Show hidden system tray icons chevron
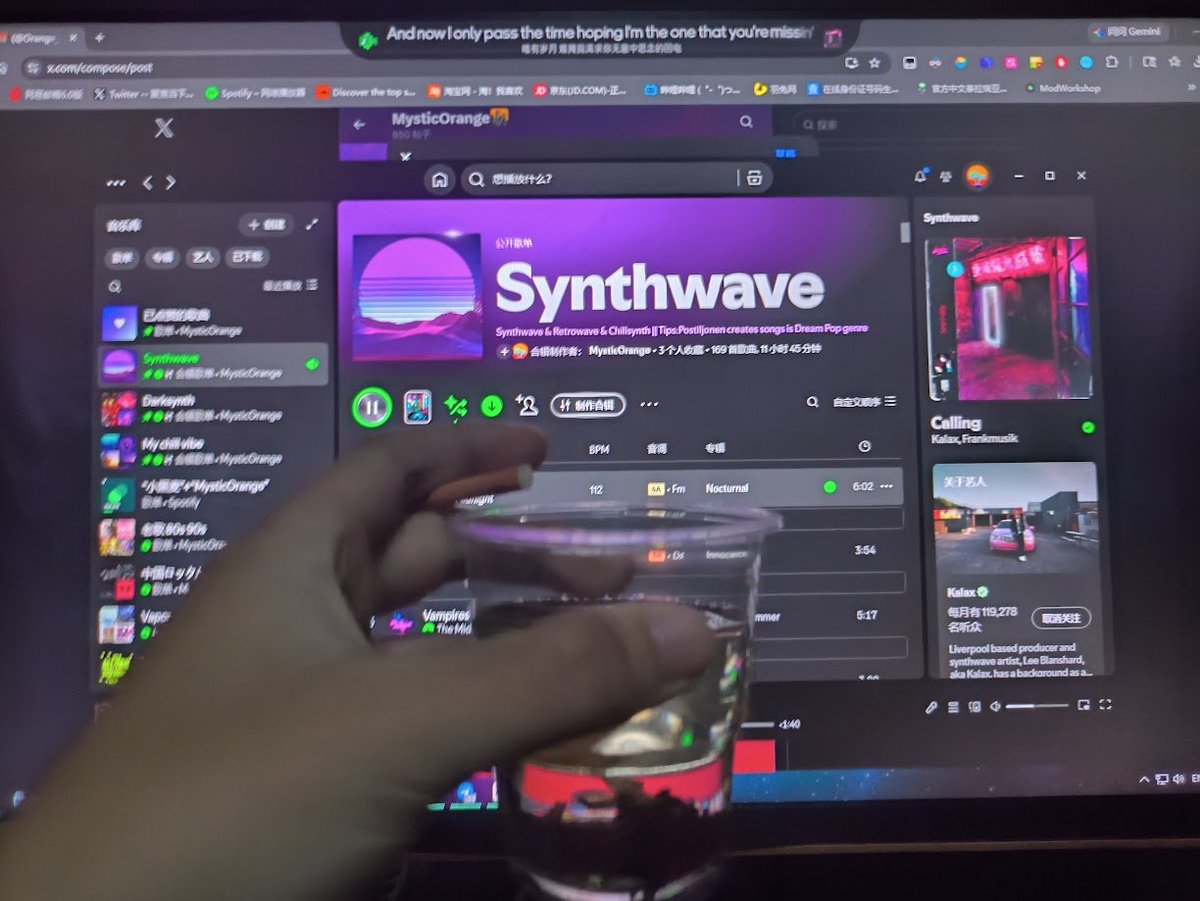 (1144, 778)
